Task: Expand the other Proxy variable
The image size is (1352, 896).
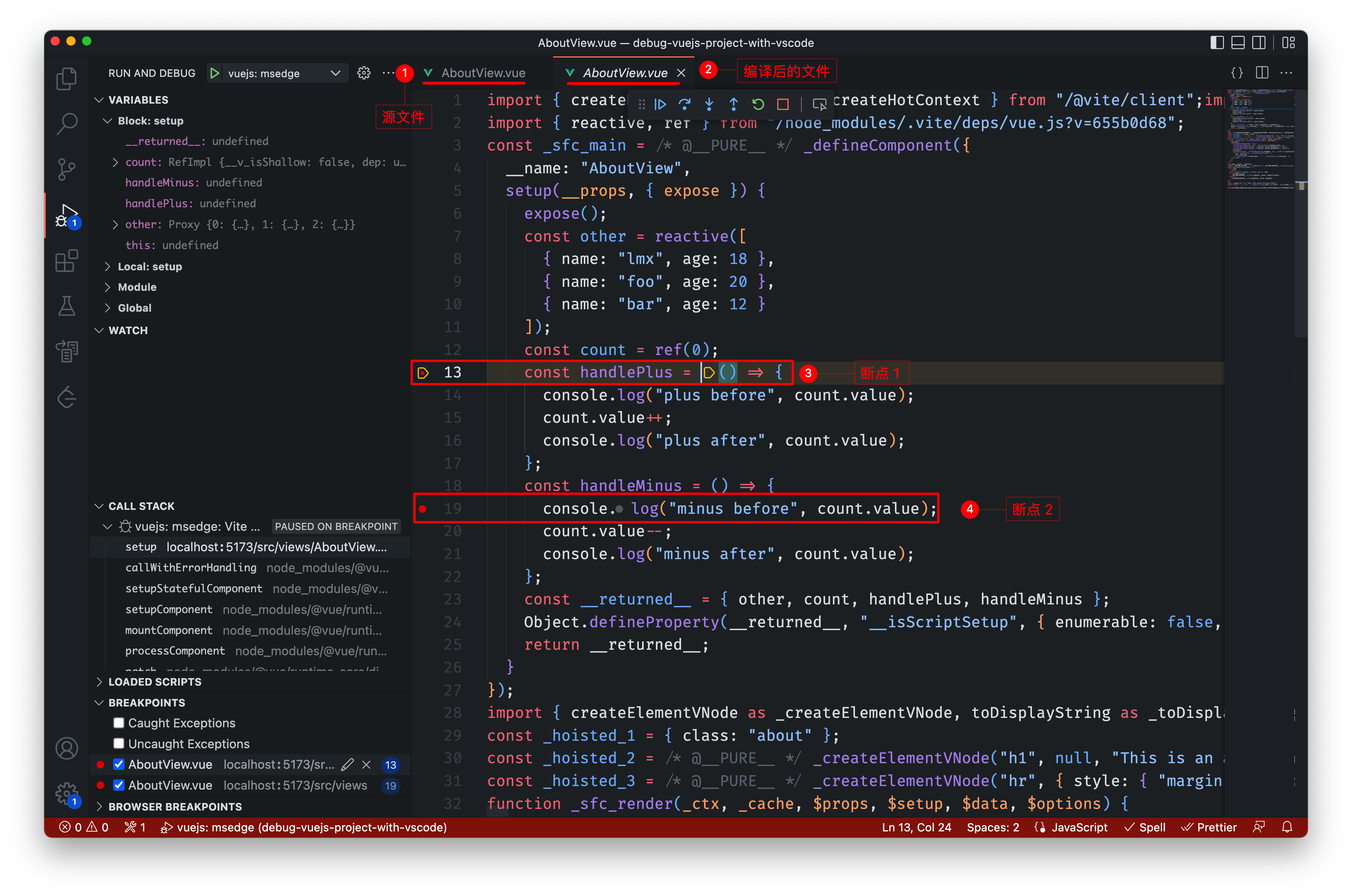Action: coord(115,225)
